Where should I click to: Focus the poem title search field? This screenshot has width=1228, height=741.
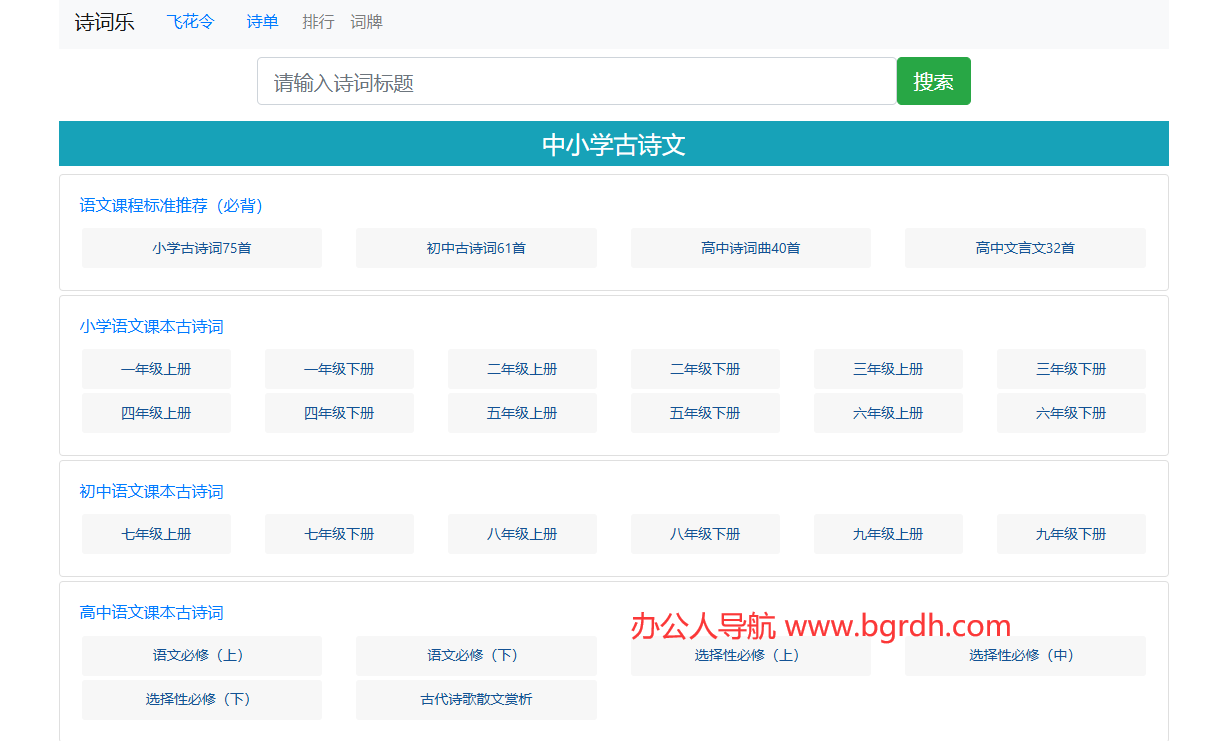(576, 82)
